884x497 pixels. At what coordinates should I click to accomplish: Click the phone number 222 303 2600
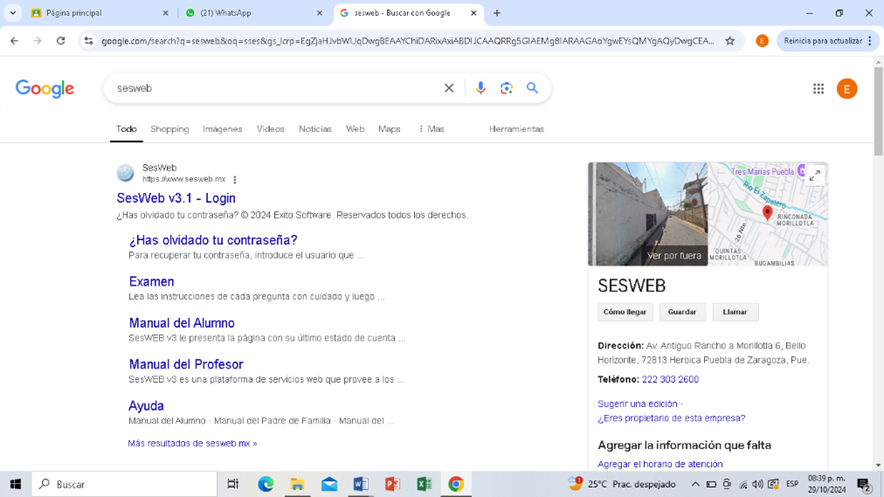tap(670, 379)
